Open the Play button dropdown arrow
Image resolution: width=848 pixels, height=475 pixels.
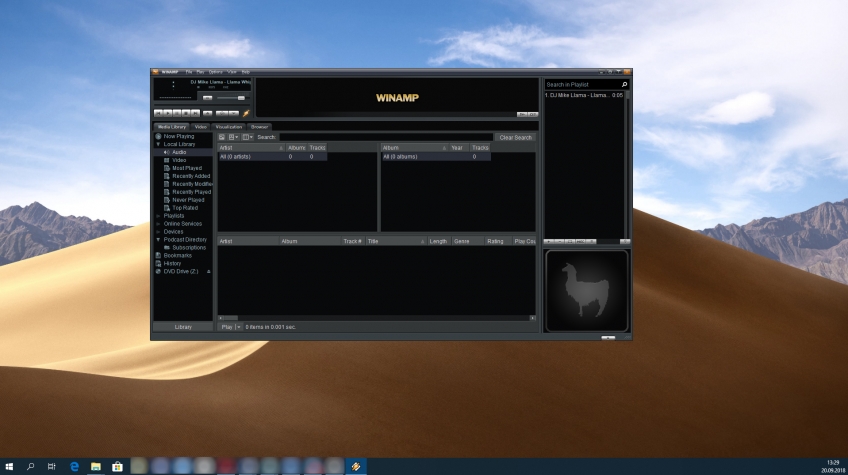(239, 327)
